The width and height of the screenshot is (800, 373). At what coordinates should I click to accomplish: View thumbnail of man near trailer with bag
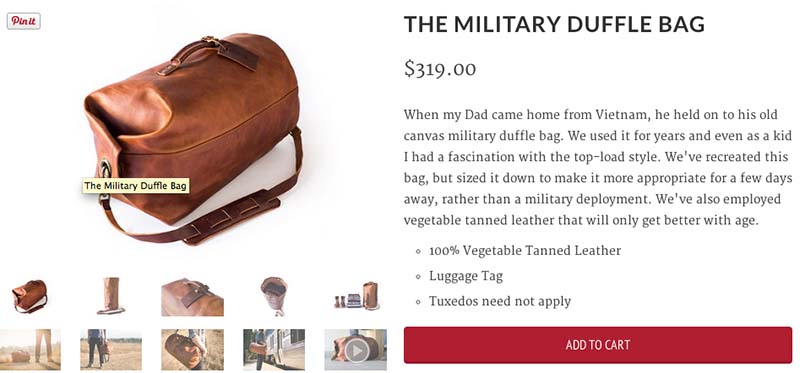(274, 350)
